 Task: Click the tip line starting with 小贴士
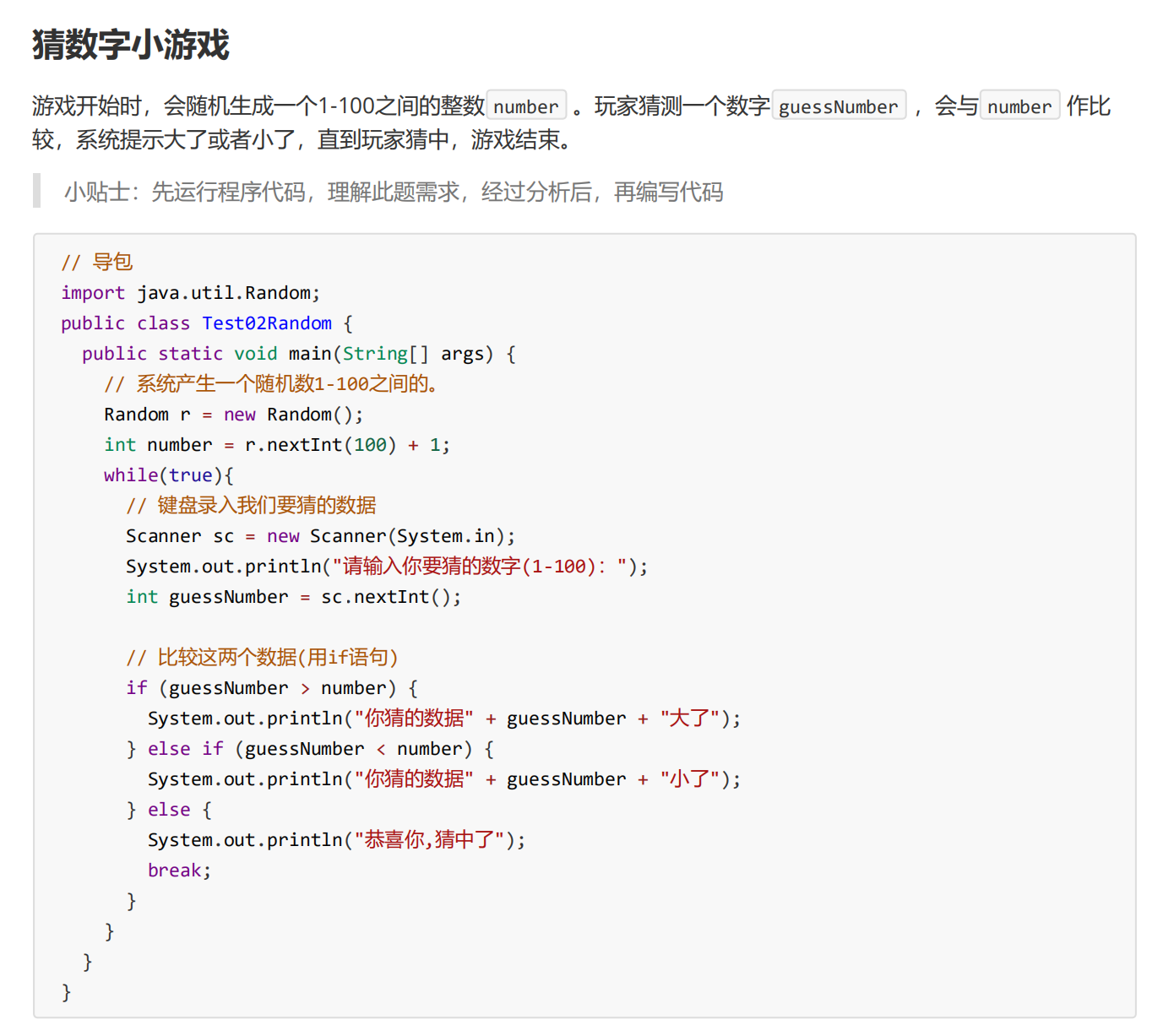tap(394, 192)
